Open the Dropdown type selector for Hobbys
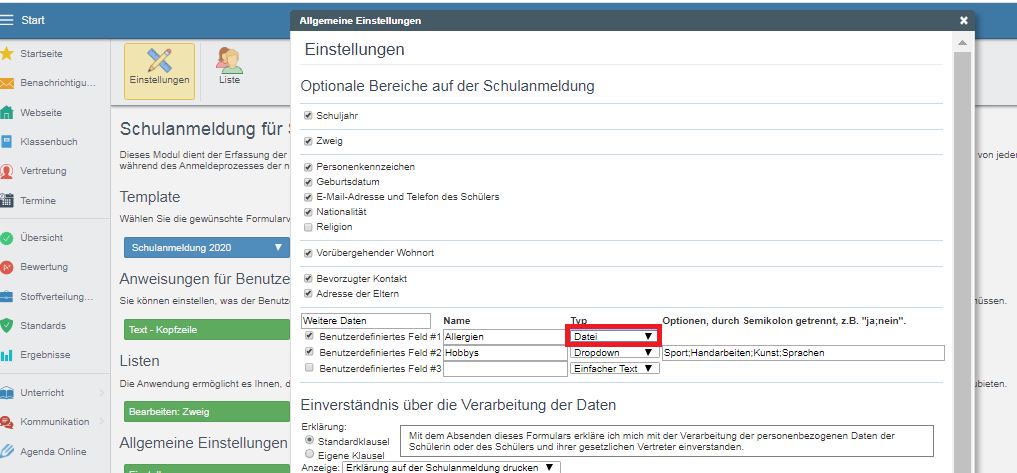 (614, 352)
